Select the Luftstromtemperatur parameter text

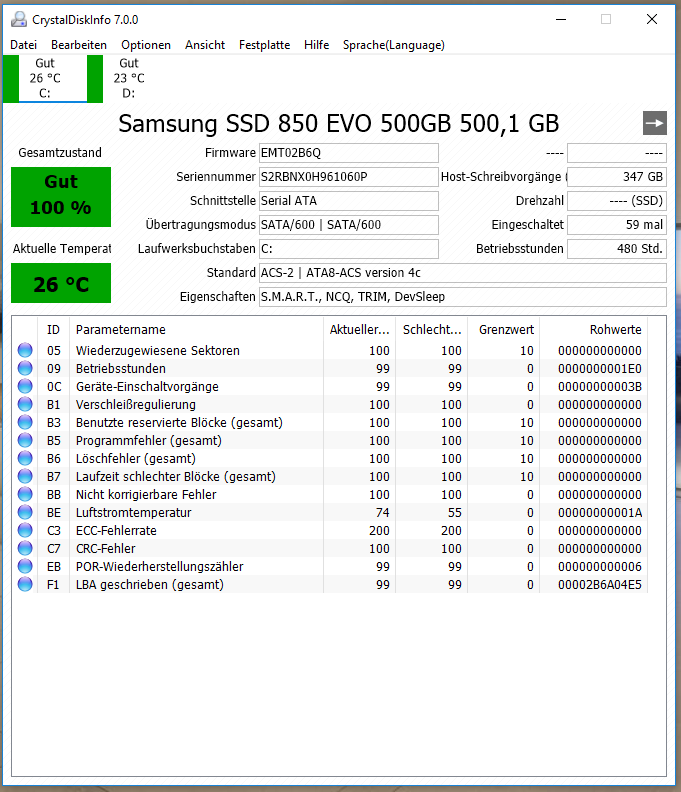(x=133, y=513)
